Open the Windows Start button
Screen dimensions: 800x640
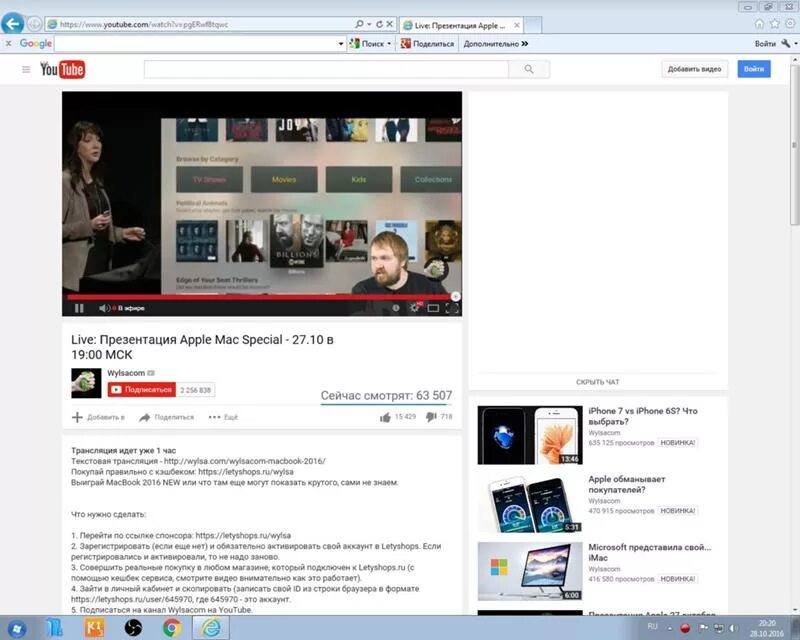click(x=16, y=628)
